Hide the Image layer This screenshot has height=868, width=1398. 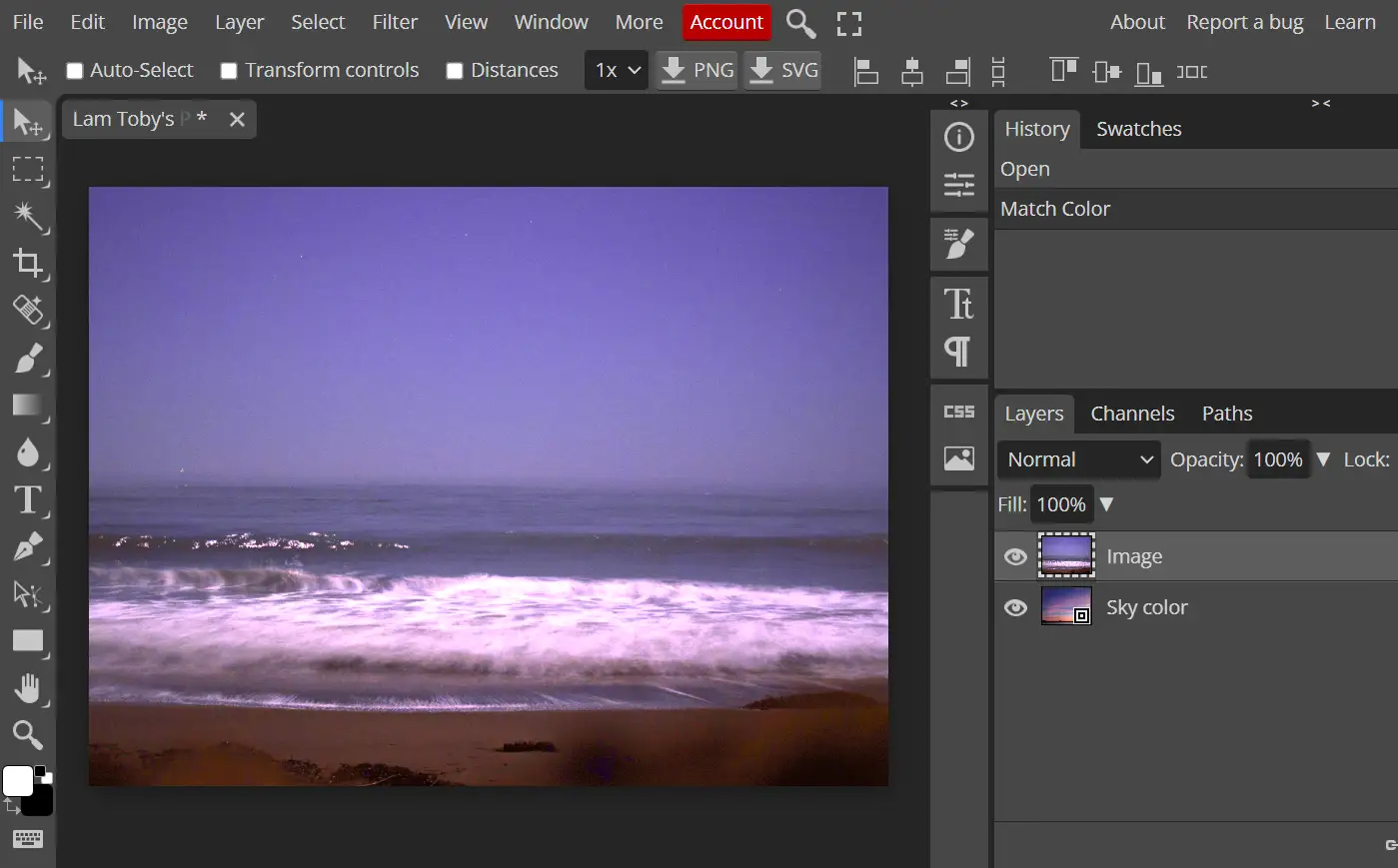pos(1015,557)
